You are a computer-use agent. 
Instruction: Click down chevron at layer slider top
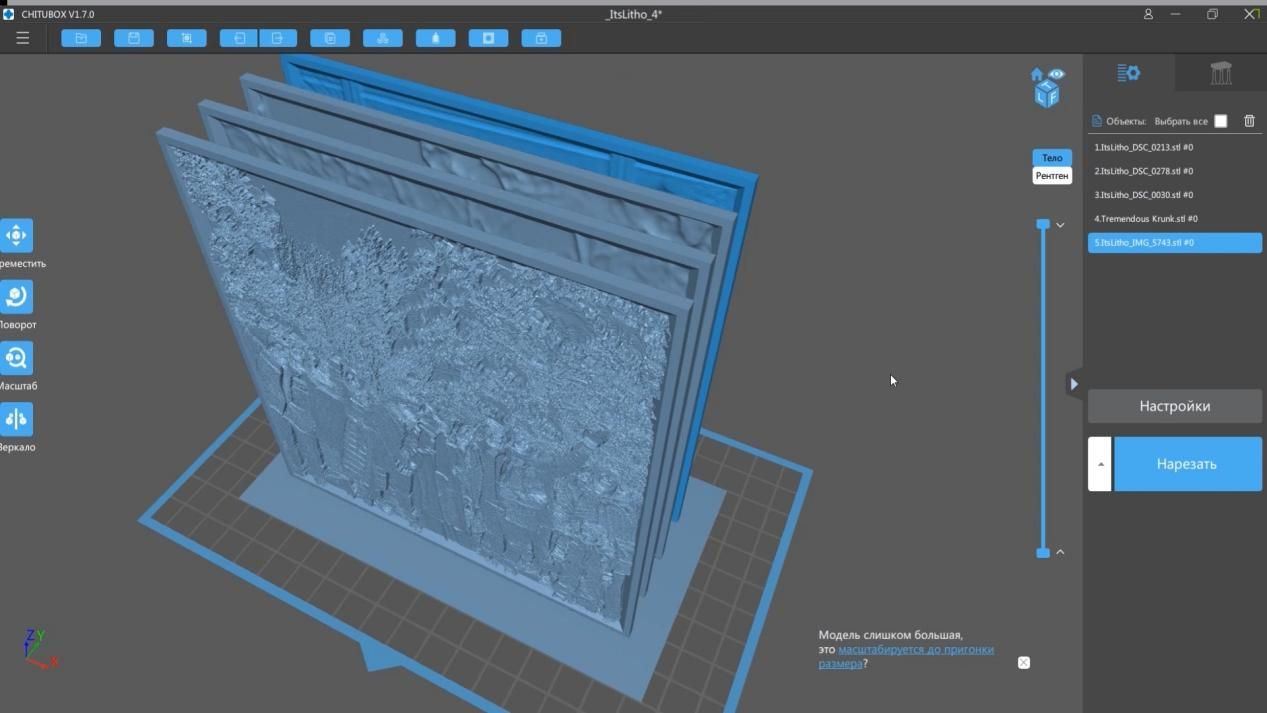[1060, 225]
